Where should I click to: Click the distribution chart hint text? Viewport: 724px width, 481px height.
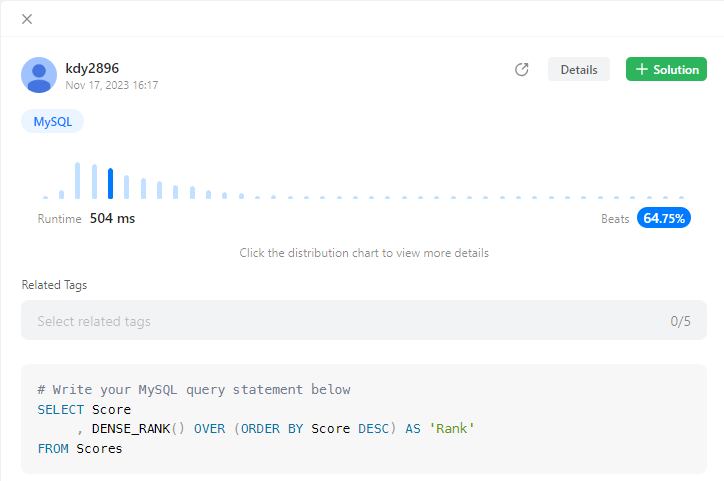click(364, 253)
